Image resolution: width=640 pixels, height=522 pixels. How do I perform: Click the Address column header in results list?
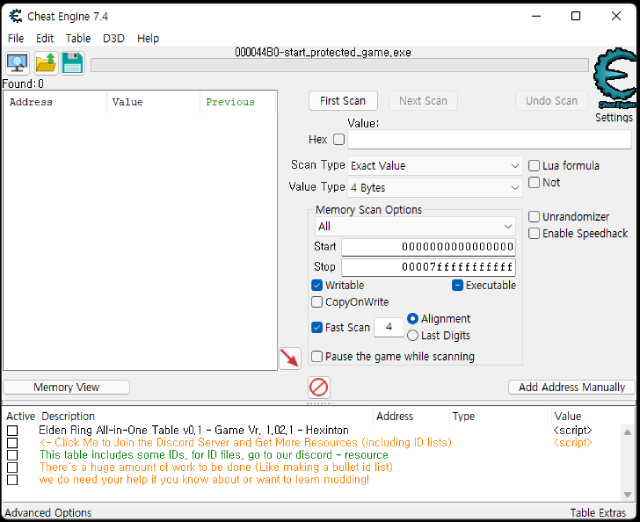[56, 102]
